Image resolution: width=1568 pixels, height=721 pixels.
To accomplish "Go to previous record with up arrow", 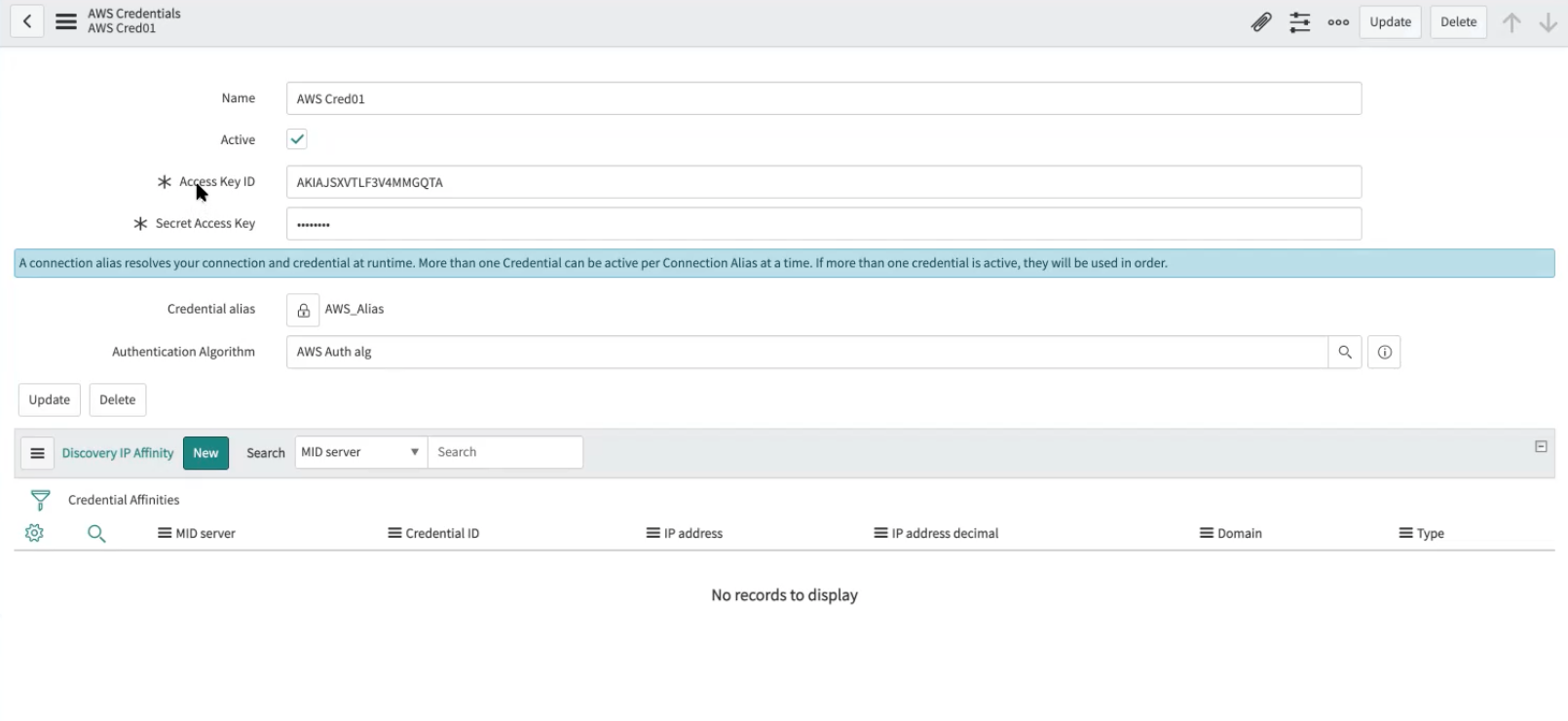I will point(1512,22).
